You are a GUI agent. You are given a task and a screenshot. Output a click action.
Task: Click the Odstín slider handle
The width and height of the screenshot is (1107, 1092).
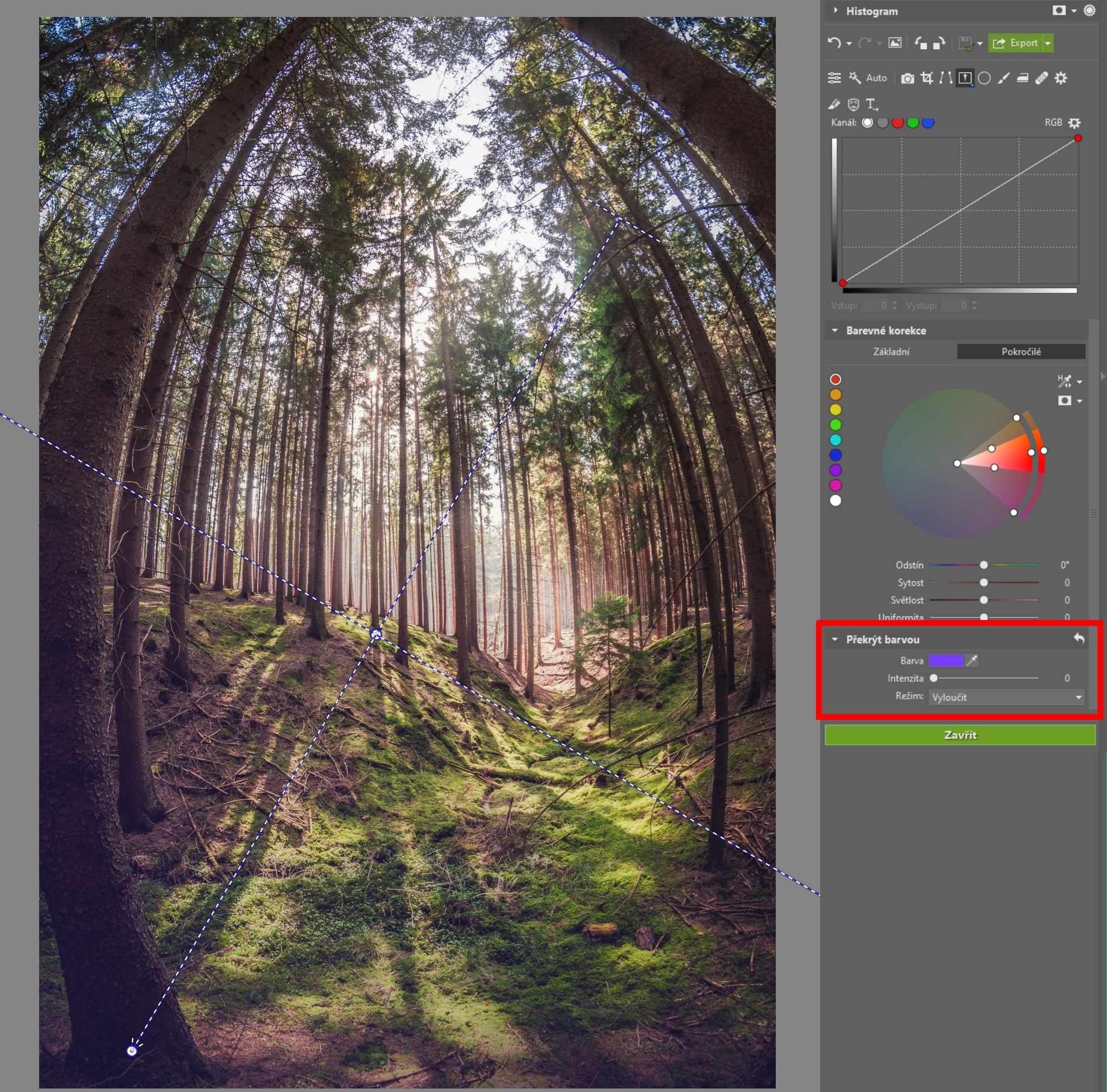984,565
